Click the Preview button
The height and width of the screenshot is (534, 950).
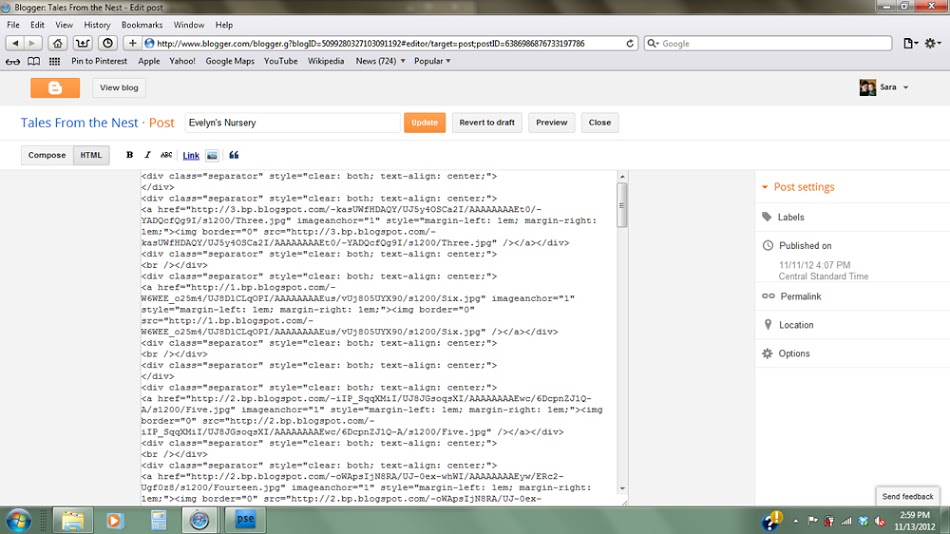[551, 122]
